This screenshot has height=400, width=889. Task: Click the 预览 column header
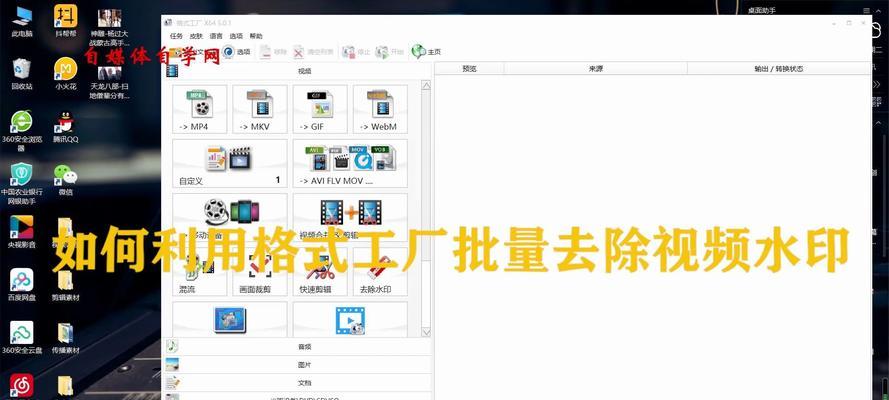point(469,69)
